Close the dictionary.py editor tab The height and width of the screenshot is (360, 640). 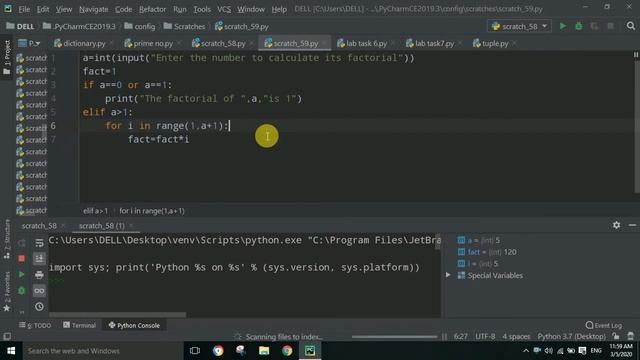point(111,43)
